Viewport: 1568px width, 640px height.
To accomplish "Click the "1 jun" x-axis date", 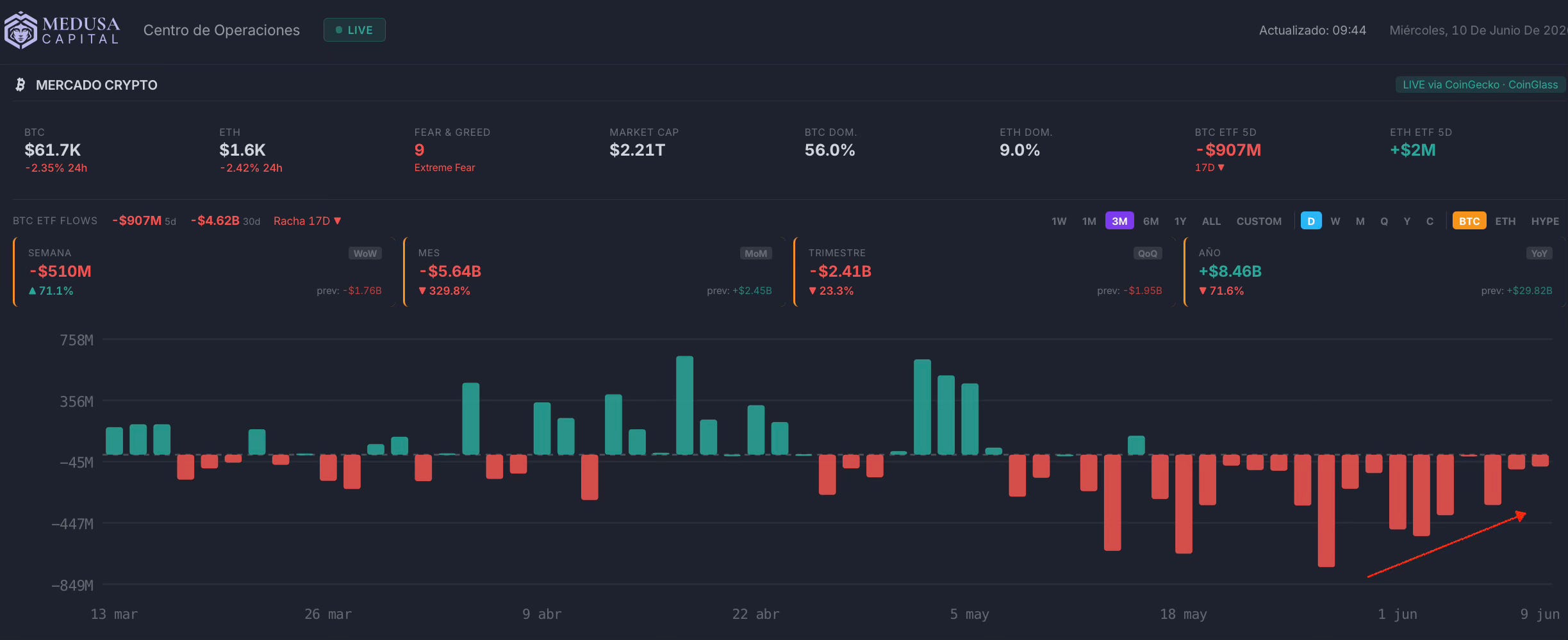I will pyautogui.click(x=1398, y=614).
